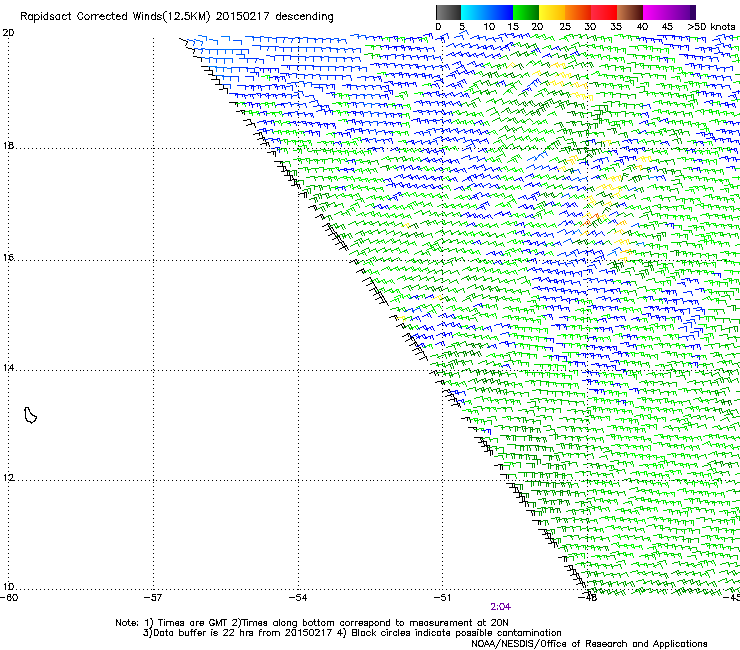Image resolution: width=740 pixels, height=650 pixels.
Task: Click the '20' knots legend scale label
Action: tap(537, 27)
